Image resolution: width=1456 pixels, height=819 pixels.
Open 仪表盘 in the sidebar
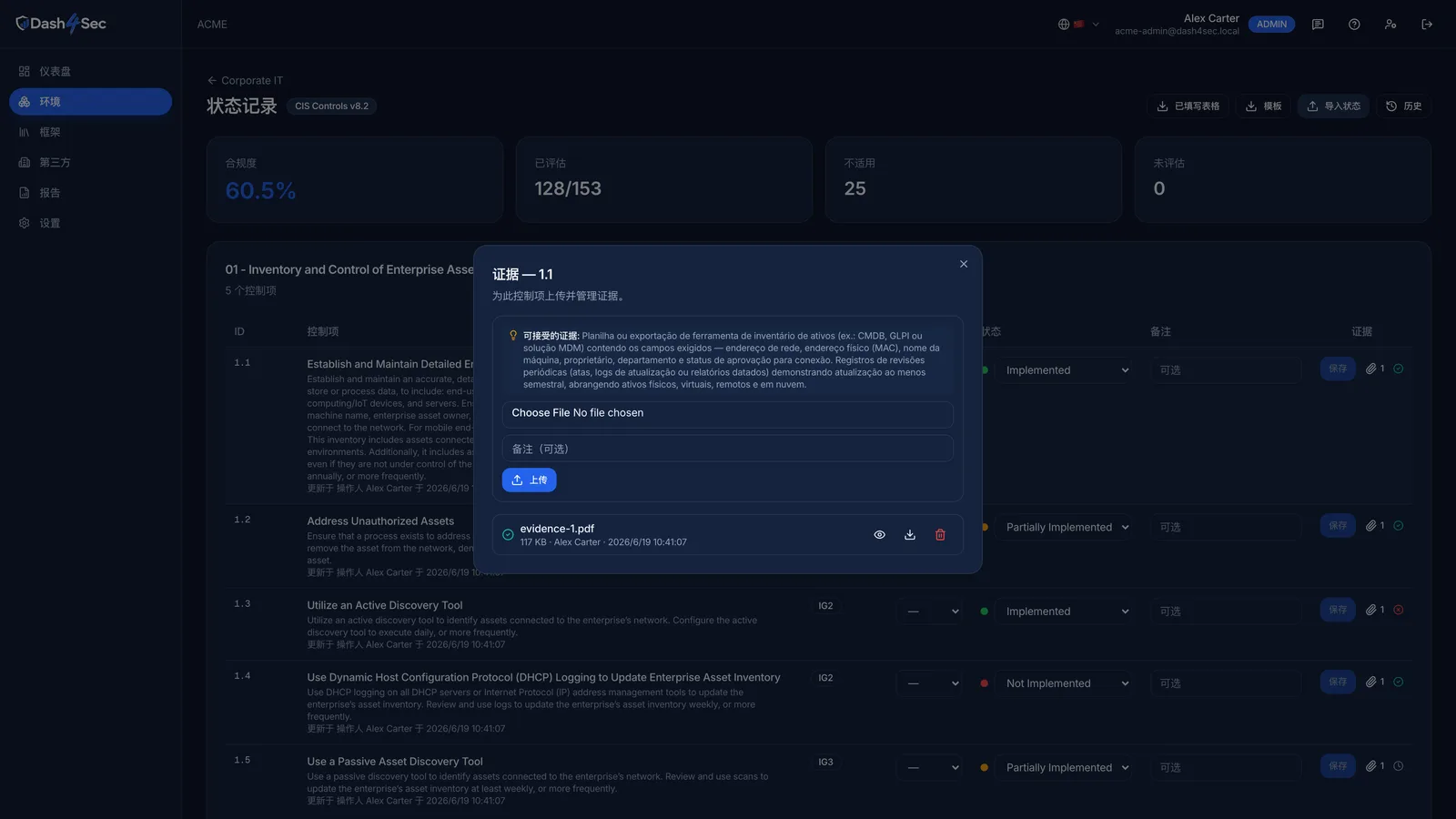[x=90, y=71]
